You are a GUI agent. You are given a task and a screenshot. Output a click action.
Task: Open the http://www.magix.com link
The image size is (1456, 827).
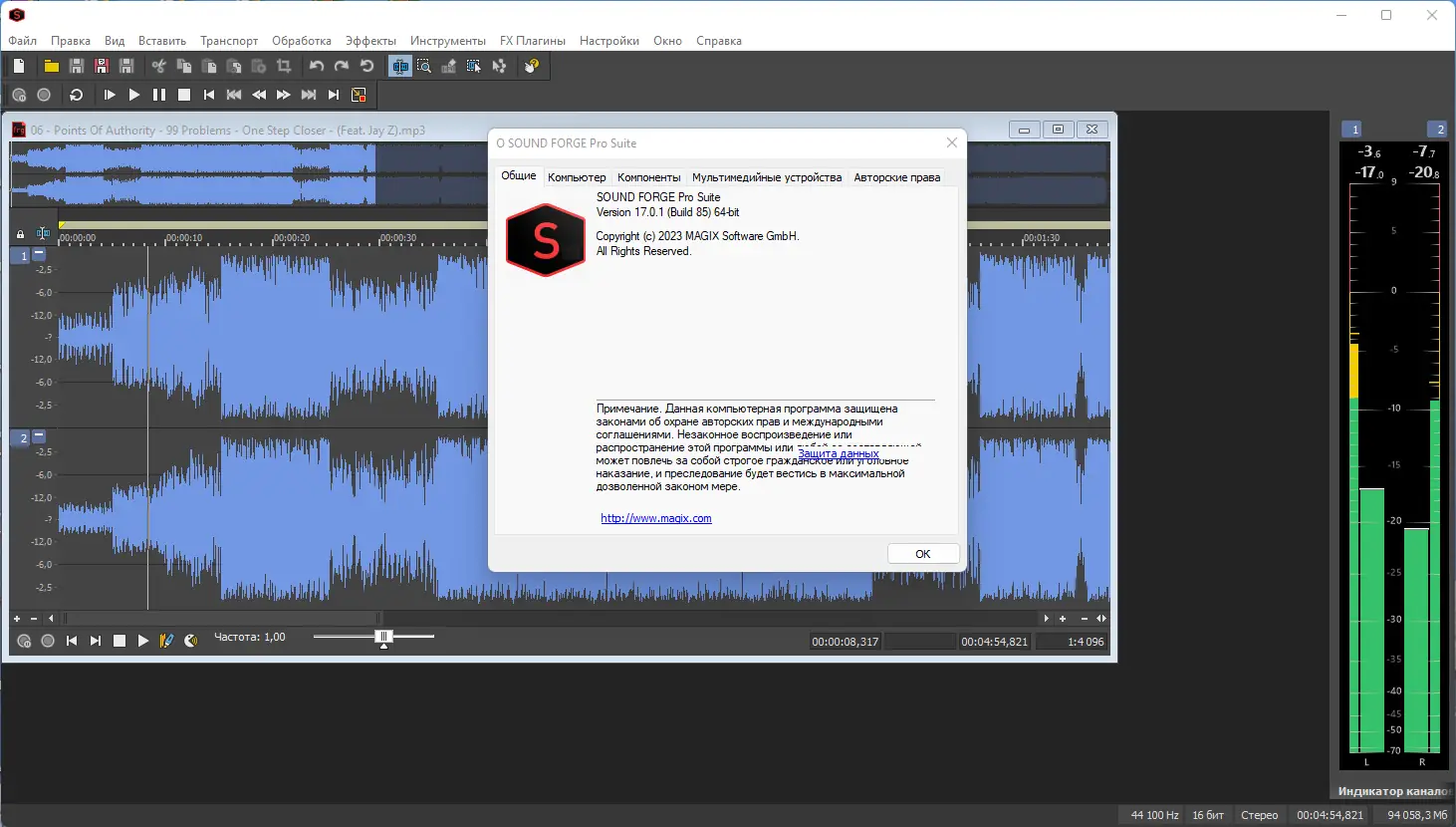point(655,517)
